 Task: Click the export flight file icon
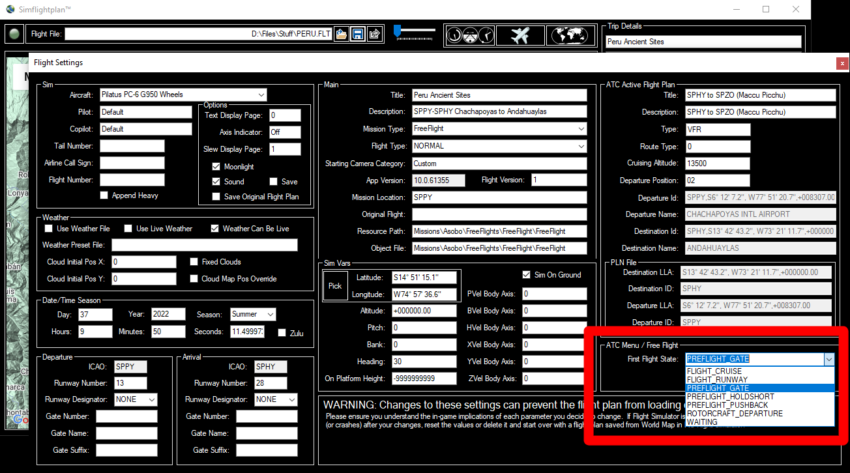pyautogui.click(x=374, y=34)
